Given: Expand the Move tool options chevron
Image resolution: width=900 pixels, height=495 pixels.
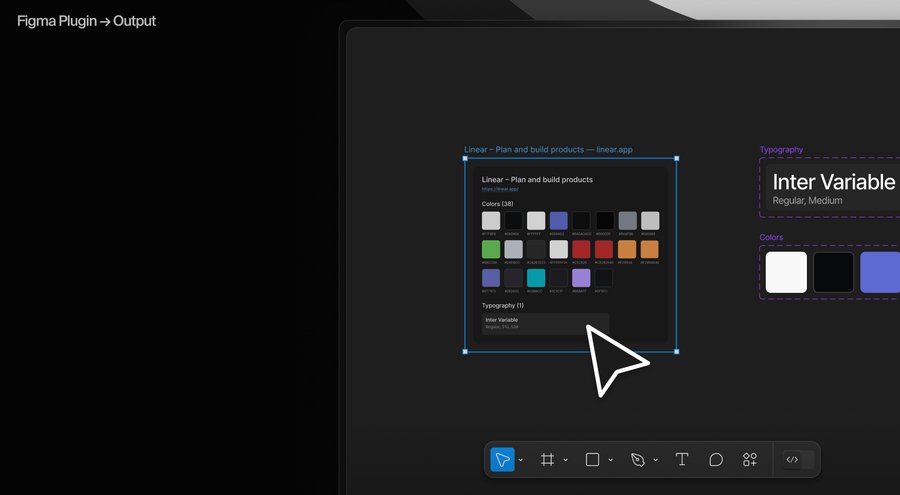Looking at the screenshot, I should 521,460.
